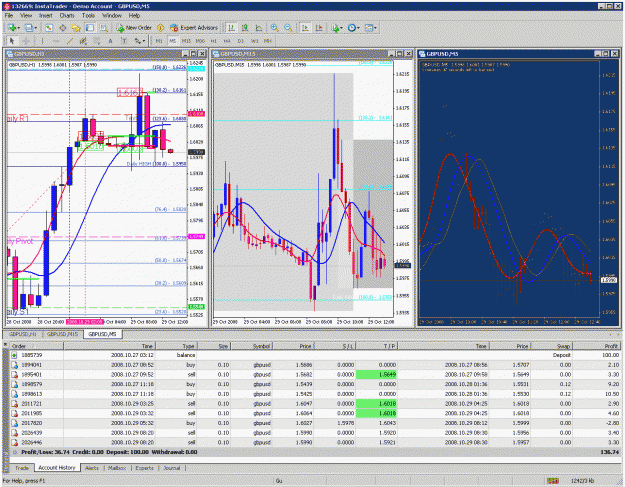
Task: Click the New Order button
Action: pos(134,28)
